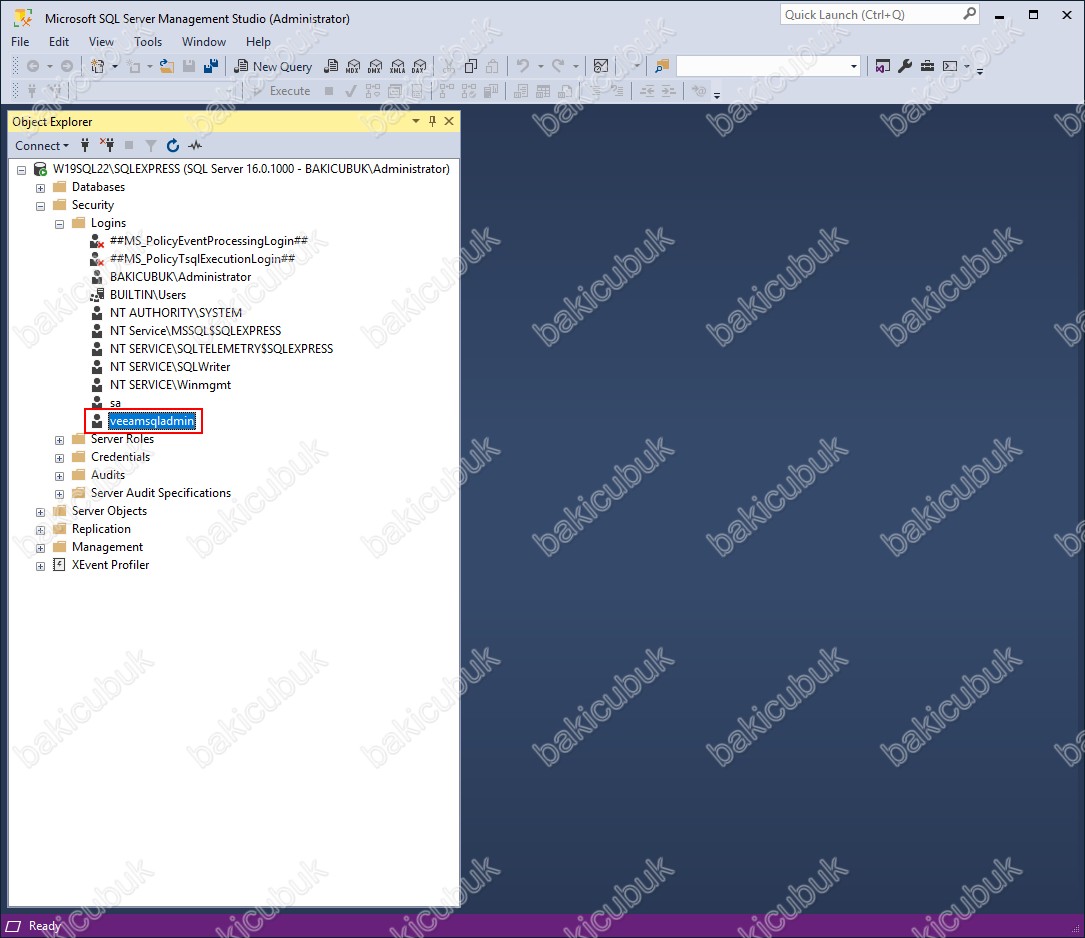The image size is (1085, 938).
Task: Start an Analysis Services XMLA query
Action: pos(397,66)
